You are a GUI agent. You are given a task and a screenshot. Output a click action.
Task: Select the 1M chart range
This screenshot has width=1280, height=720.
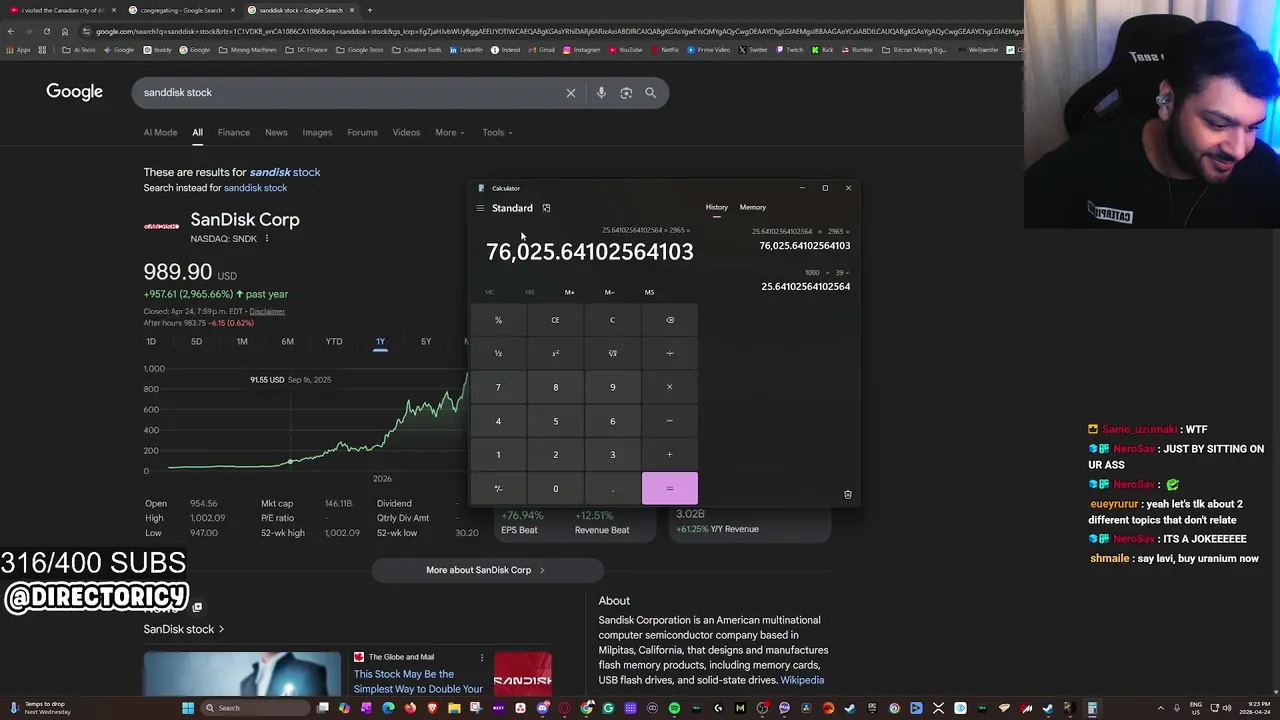[x=242, y=342]
